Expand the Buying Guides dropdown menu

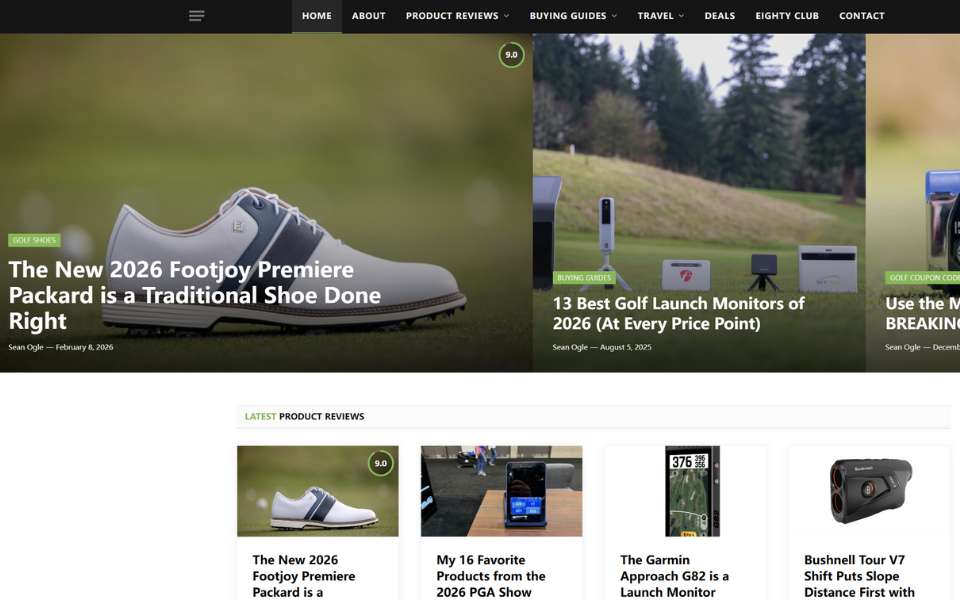573,16
